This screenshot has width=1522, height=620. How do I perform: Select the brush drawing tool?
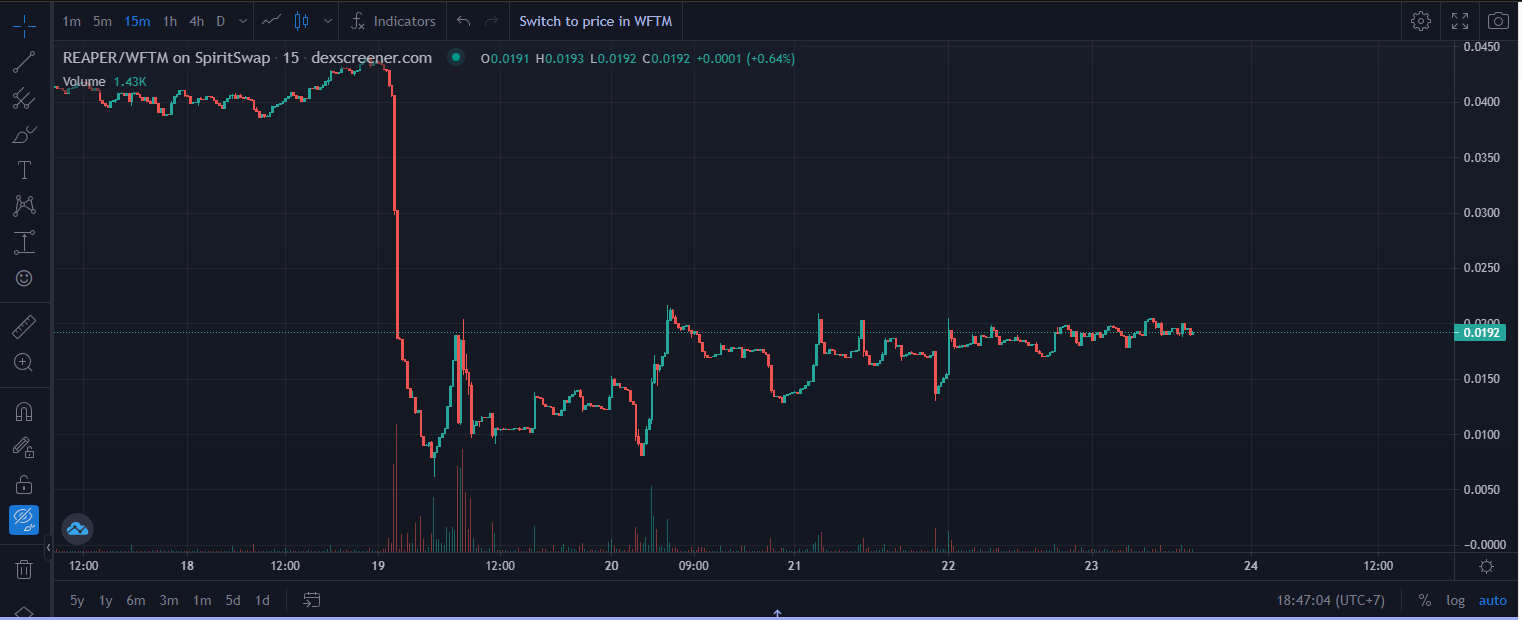(24, 134)
